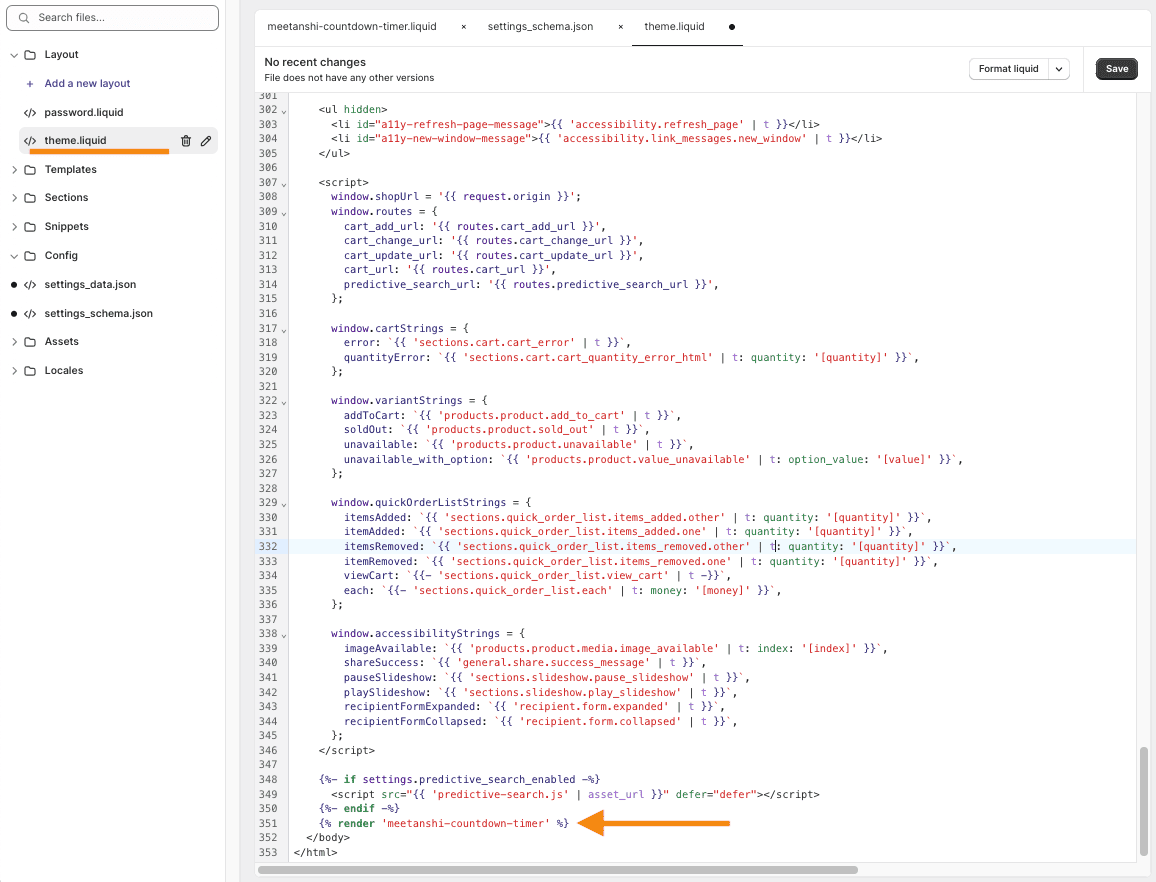
Task: Focus the Search files input
Action: (x=120, y=18)
